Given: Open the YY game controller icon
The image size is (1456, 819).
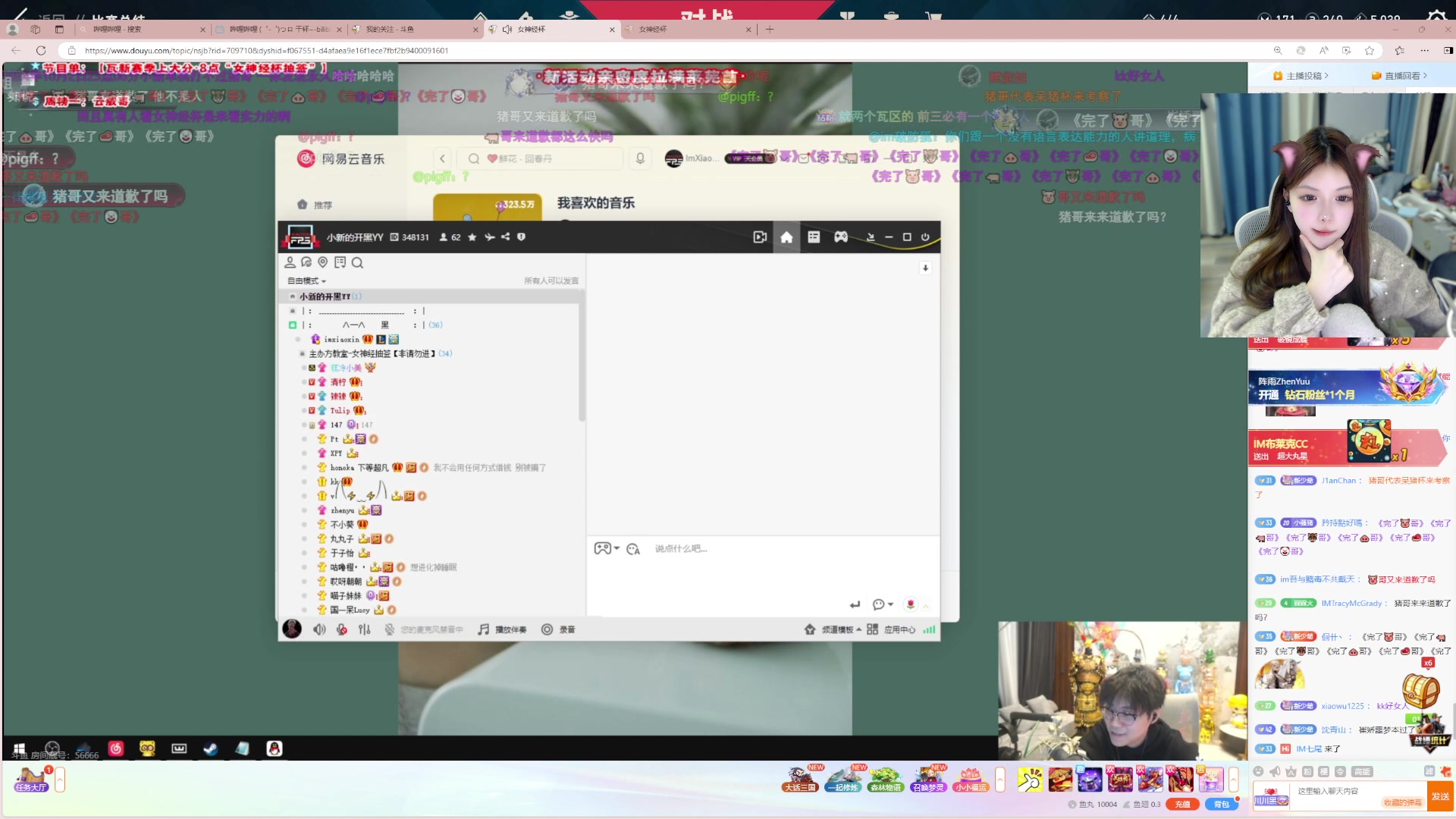Looking at the screenshot, I should (841, 237).
